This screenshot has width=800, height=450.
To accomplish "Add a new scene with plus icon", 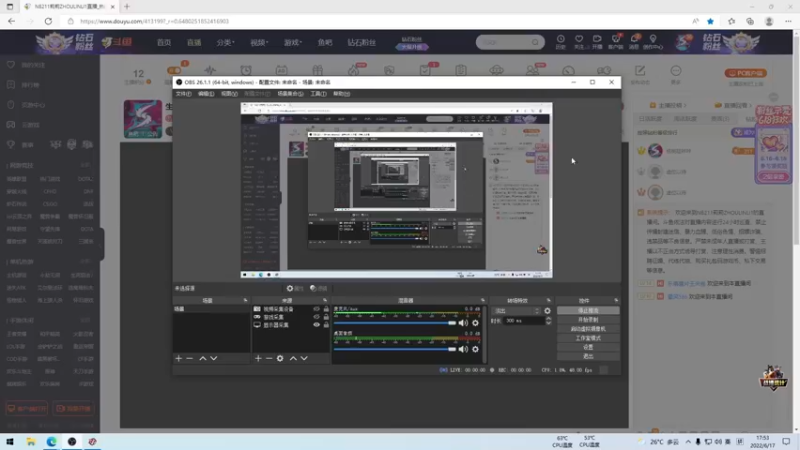I will 179,359.
